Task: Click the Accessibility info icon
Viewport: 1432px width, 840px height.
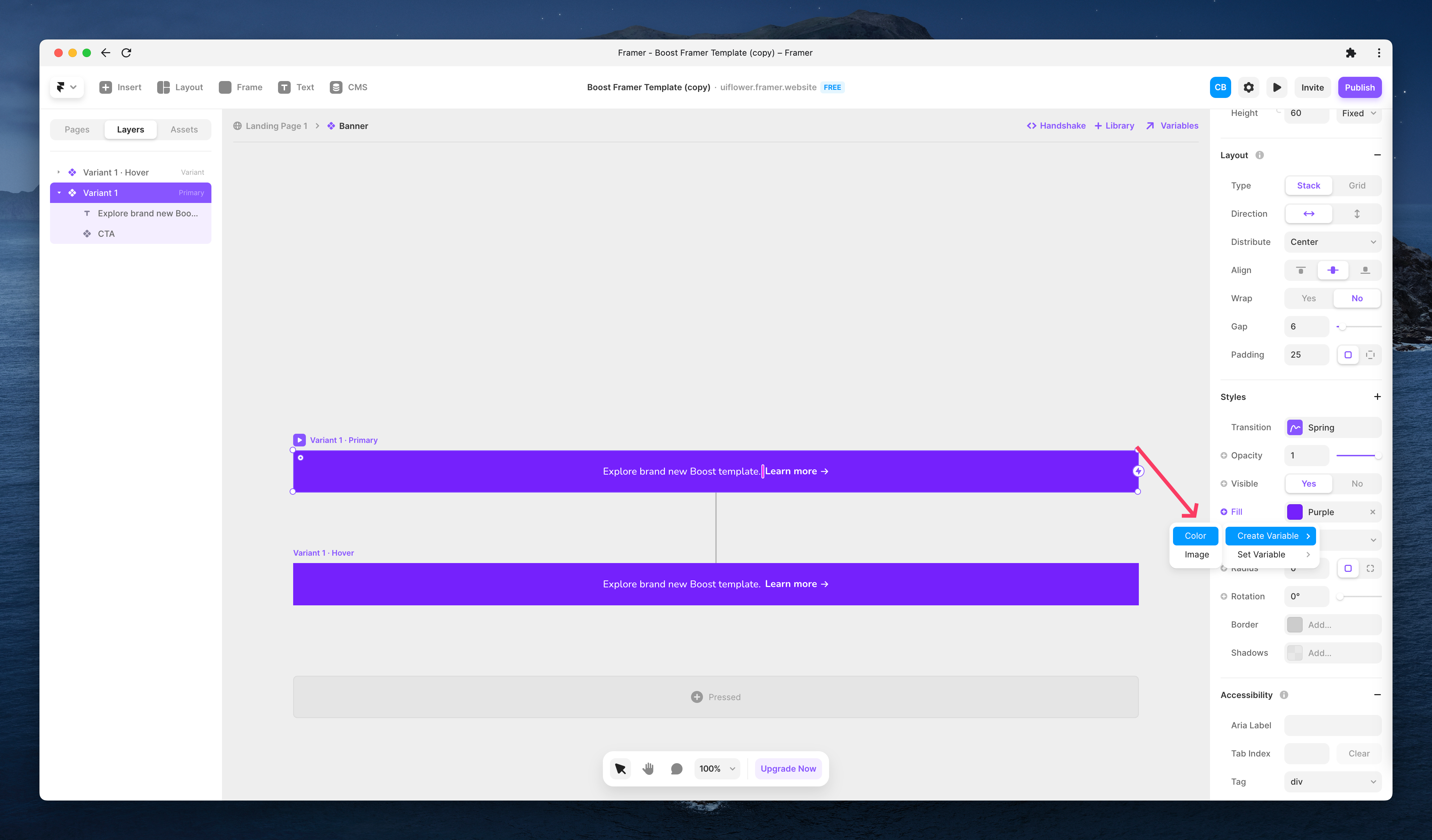Action: tap(1284, 694)
